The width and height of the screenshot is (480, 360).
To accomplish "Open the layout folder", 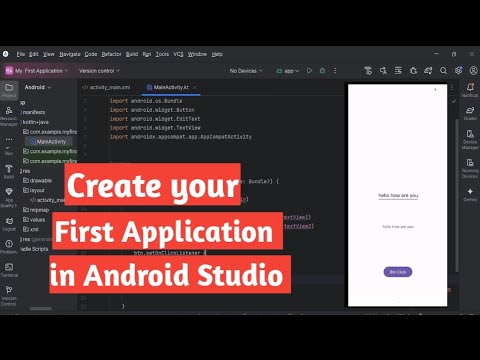I will [34, 190].
